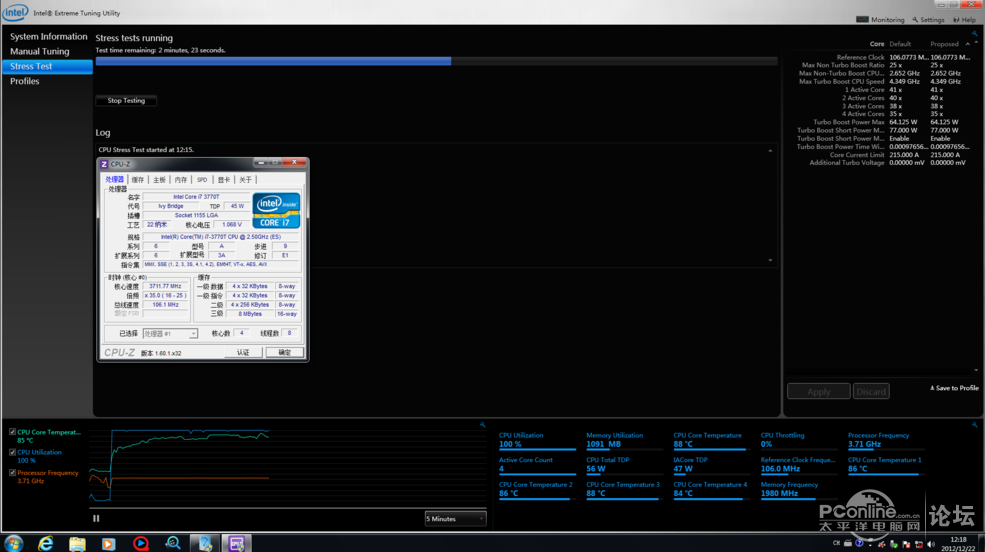Click the Memory Frequency 1980 MHz readout

click(x=798, y=489)
